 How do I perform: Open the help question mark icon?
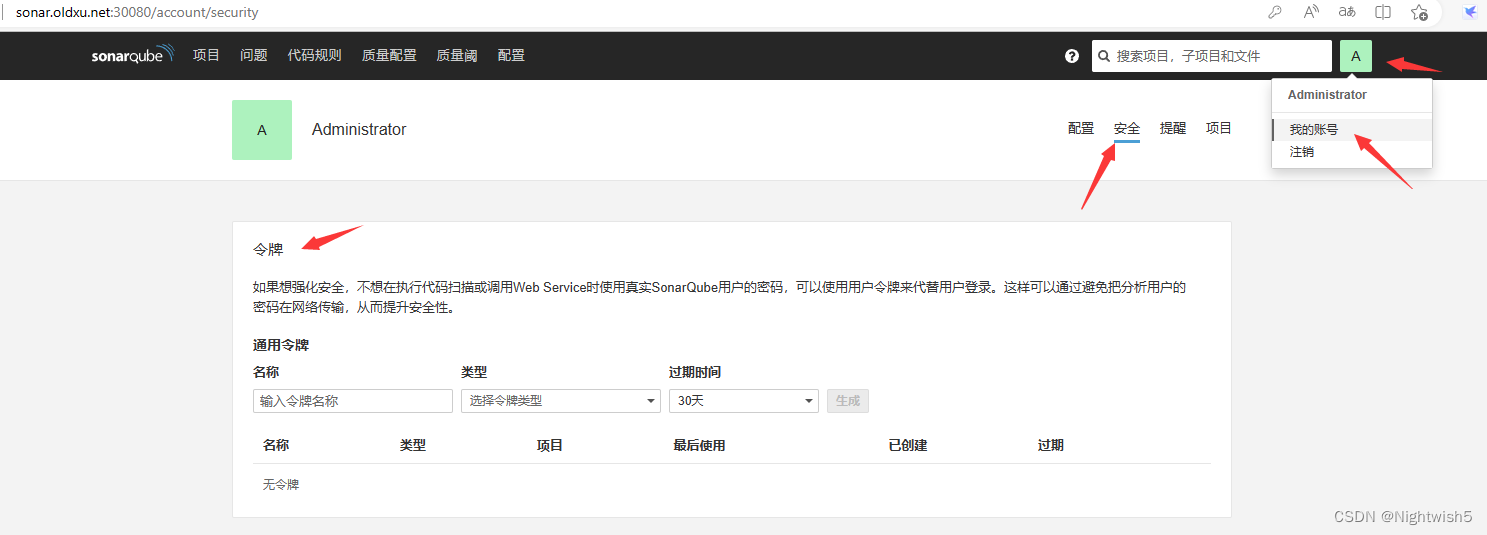click(x=1072, y=56)
